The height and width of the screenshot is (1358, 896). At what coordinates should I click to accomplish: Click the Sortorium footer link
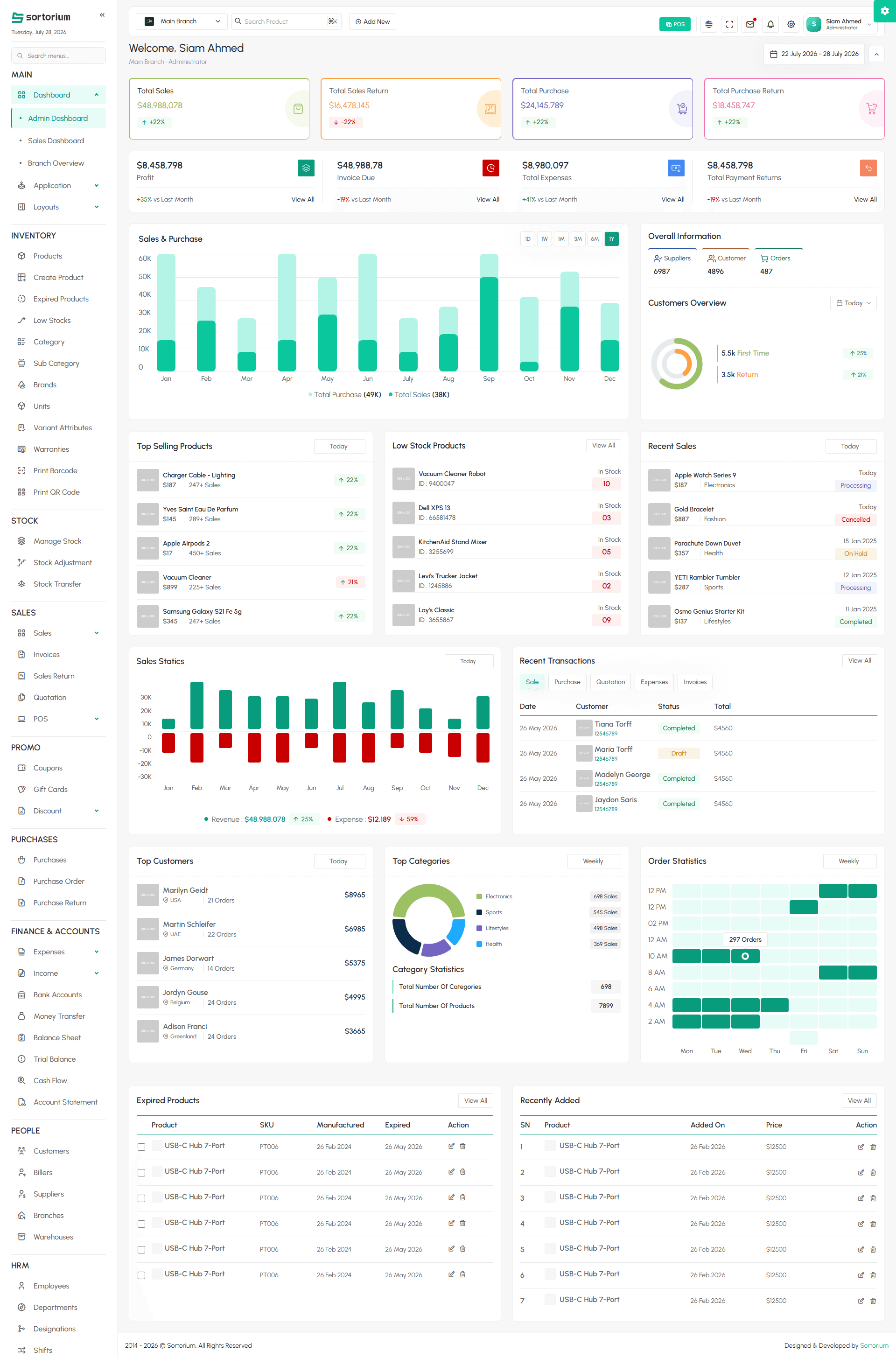point(874,1345)
